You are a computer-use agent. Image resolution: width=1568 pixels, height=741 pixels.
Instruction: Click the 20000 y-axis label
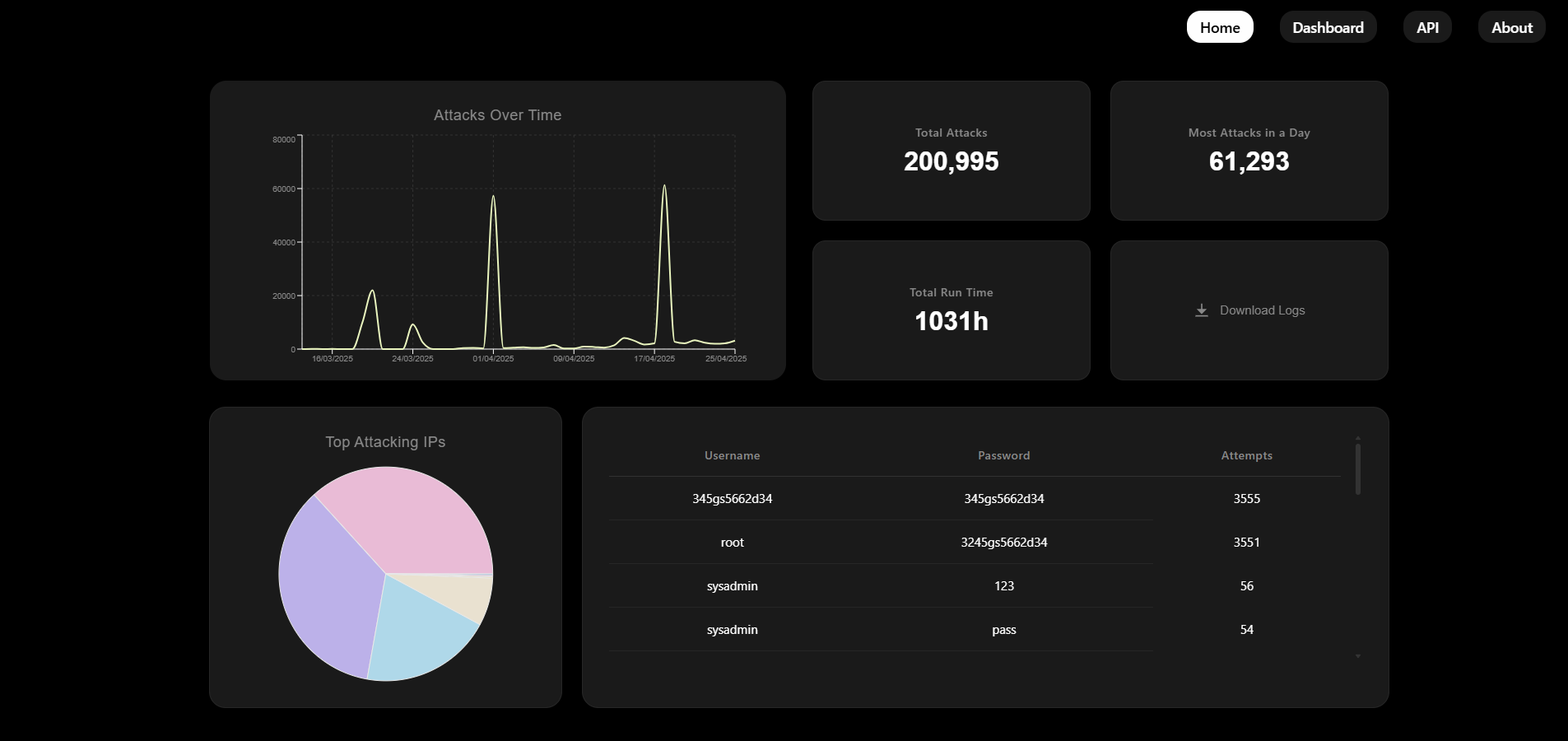coord(284,296)
